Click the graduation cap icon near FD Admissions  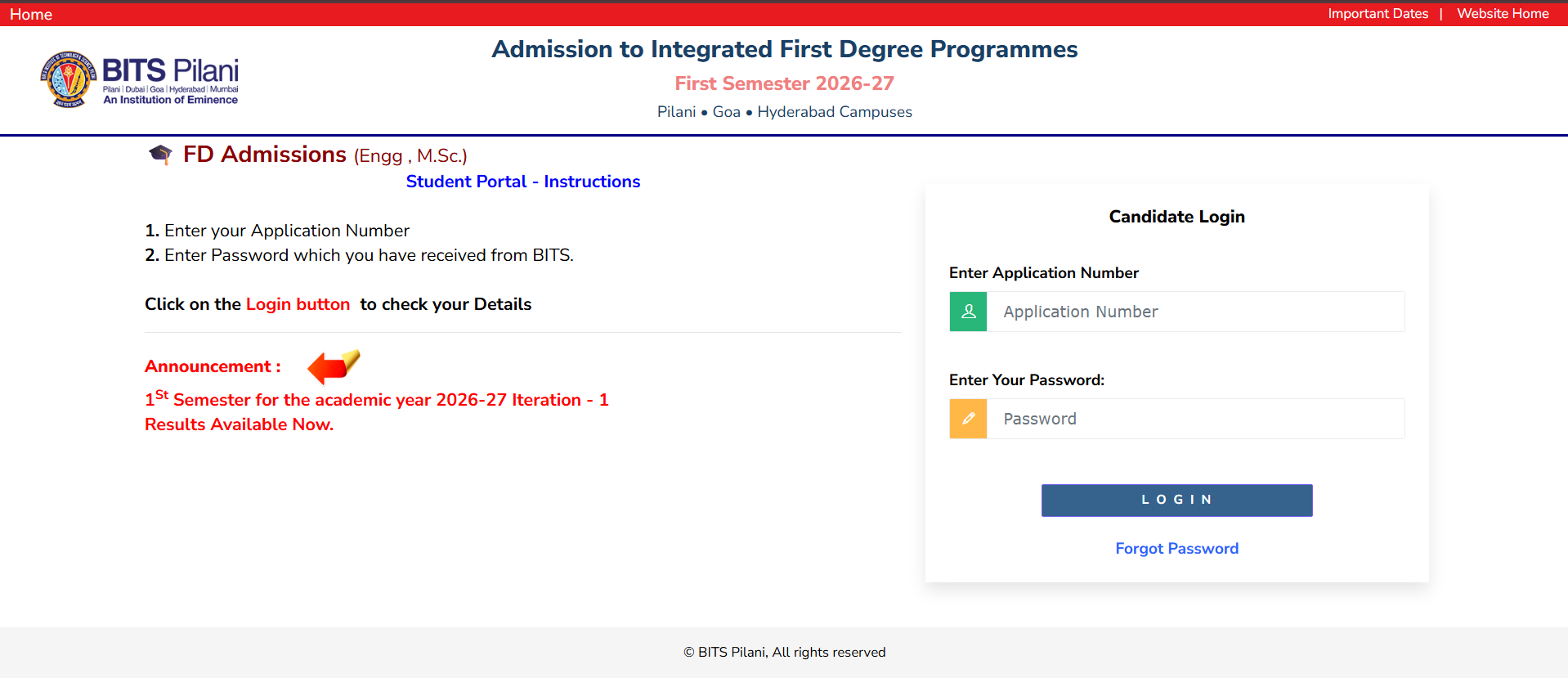pos(160,154)
